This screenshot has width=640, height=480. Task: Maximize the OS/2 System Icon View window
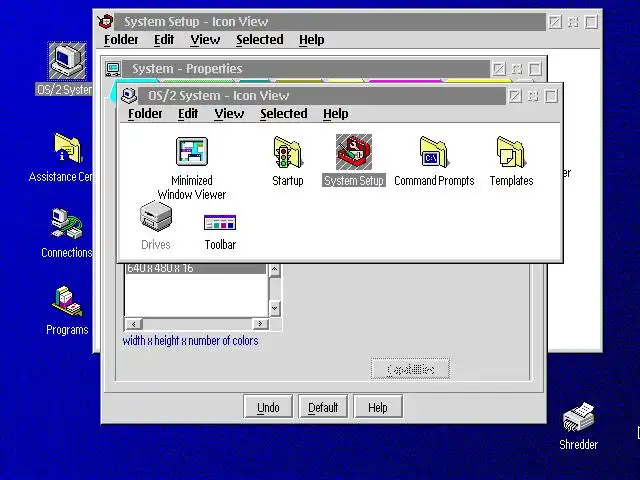(x=551, y=96)
